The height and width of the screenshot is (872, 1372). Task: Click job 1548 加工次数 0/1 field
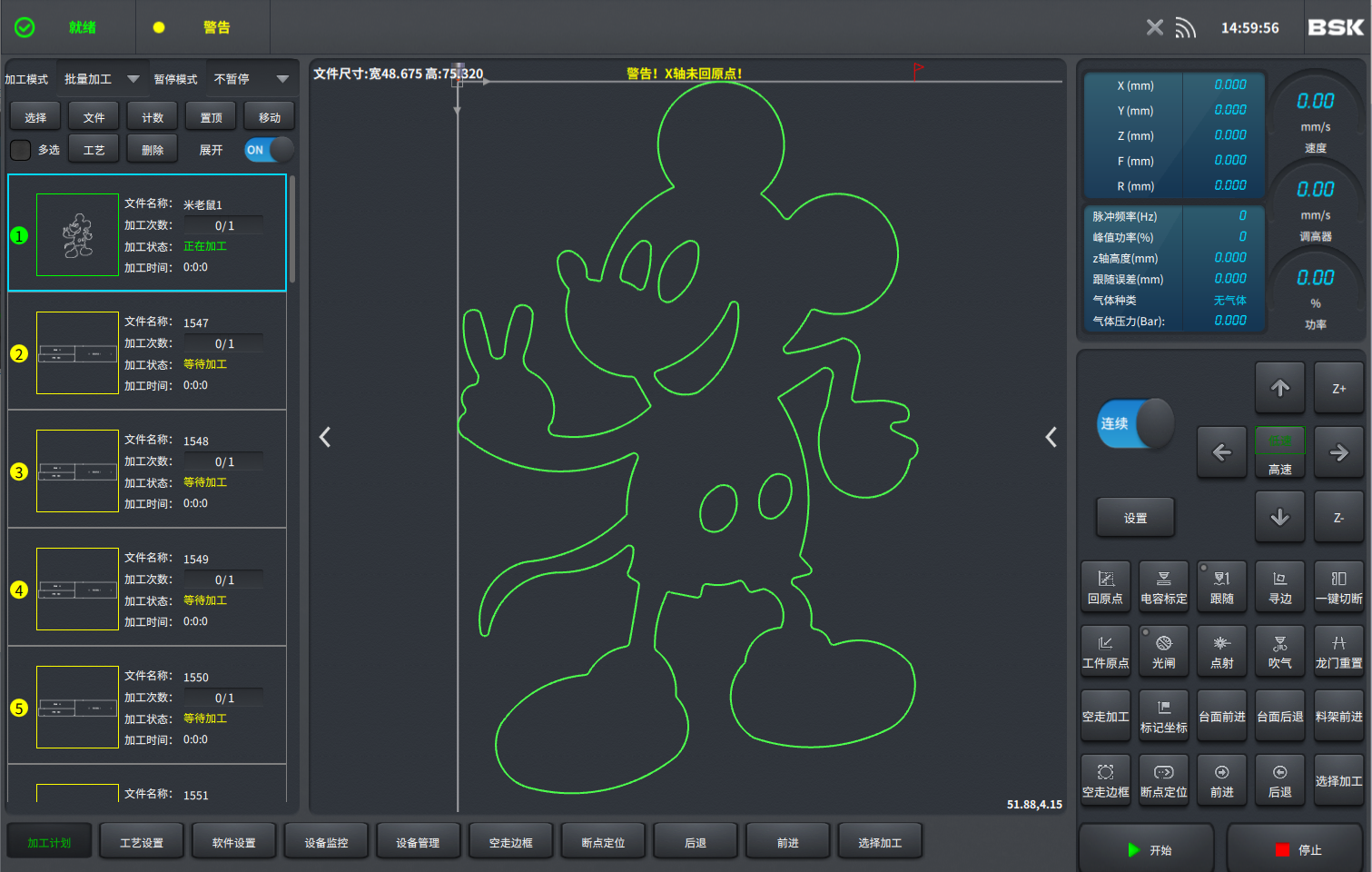223,461
